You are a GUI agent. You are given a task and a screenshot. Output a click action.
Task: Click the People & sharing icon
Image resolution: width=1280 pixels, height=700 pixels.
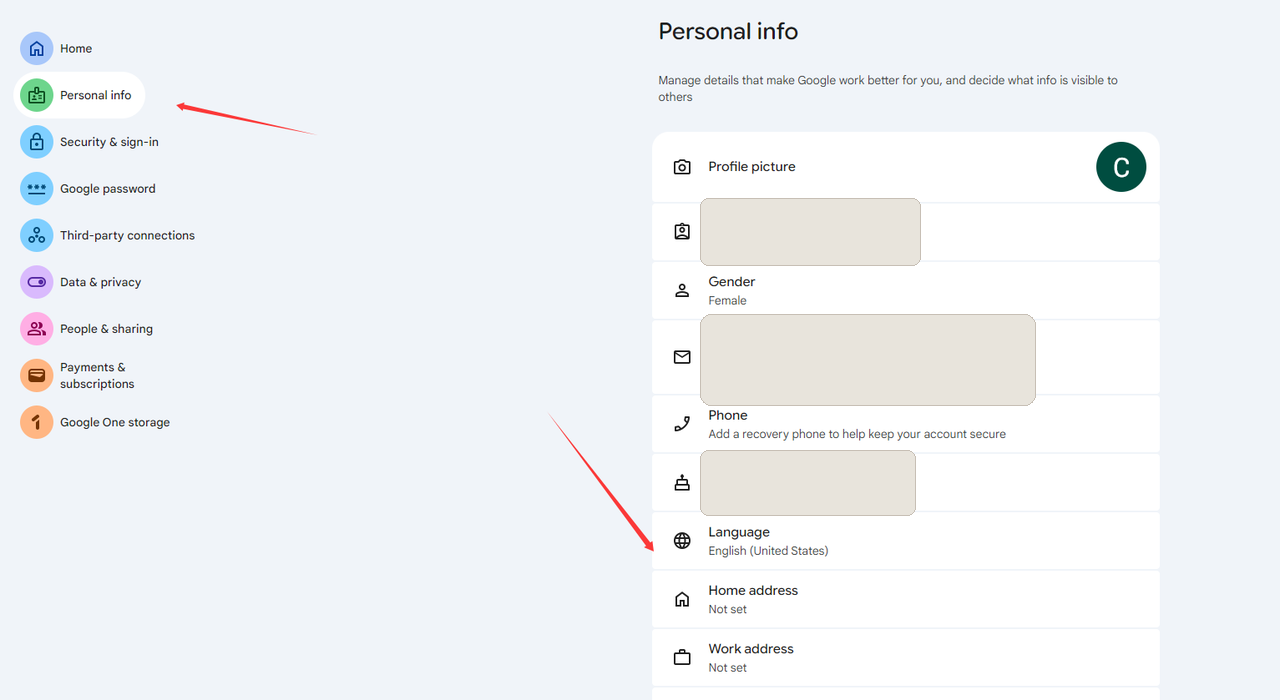pos(37,329)
